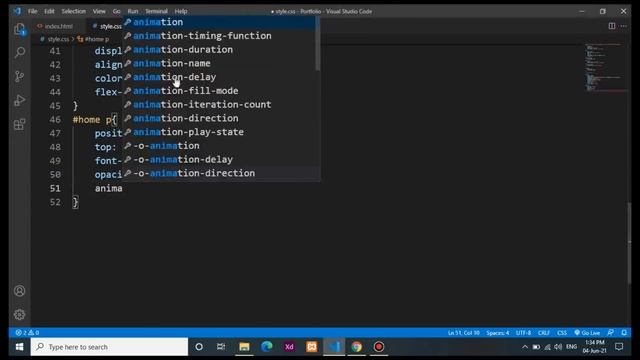Open the Windows Action Center
Screen dimensions: 640x360
(619, 347)
